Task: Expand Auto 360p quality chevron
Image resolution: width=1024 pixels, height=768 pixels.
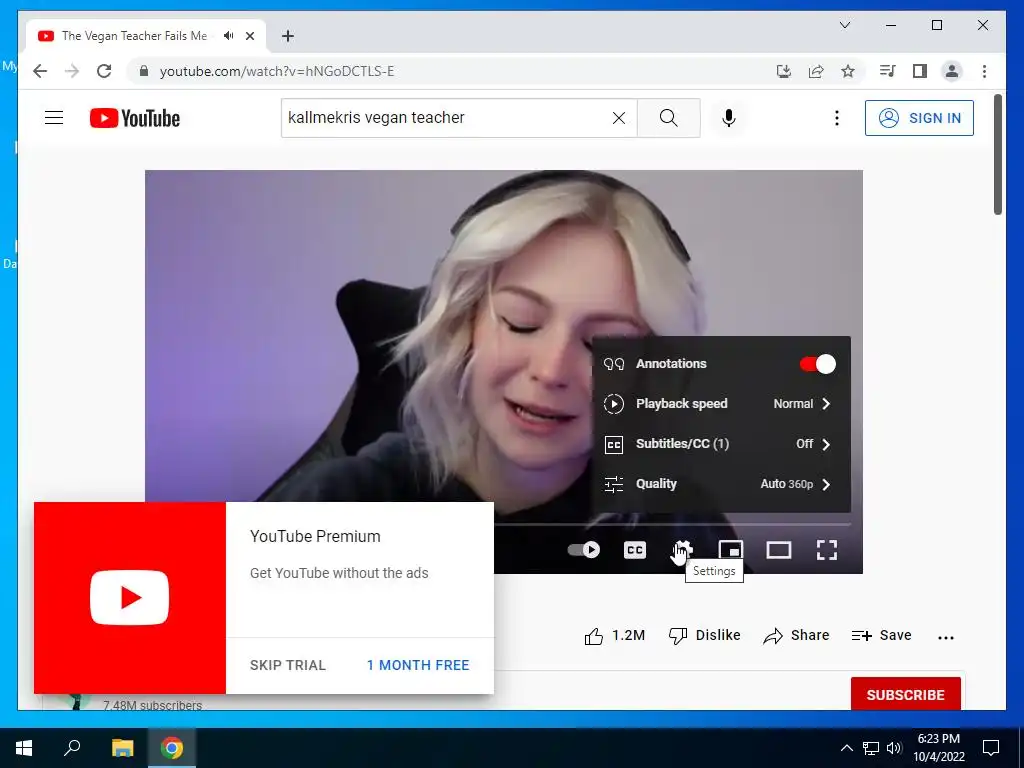Action: click(826, 484)
